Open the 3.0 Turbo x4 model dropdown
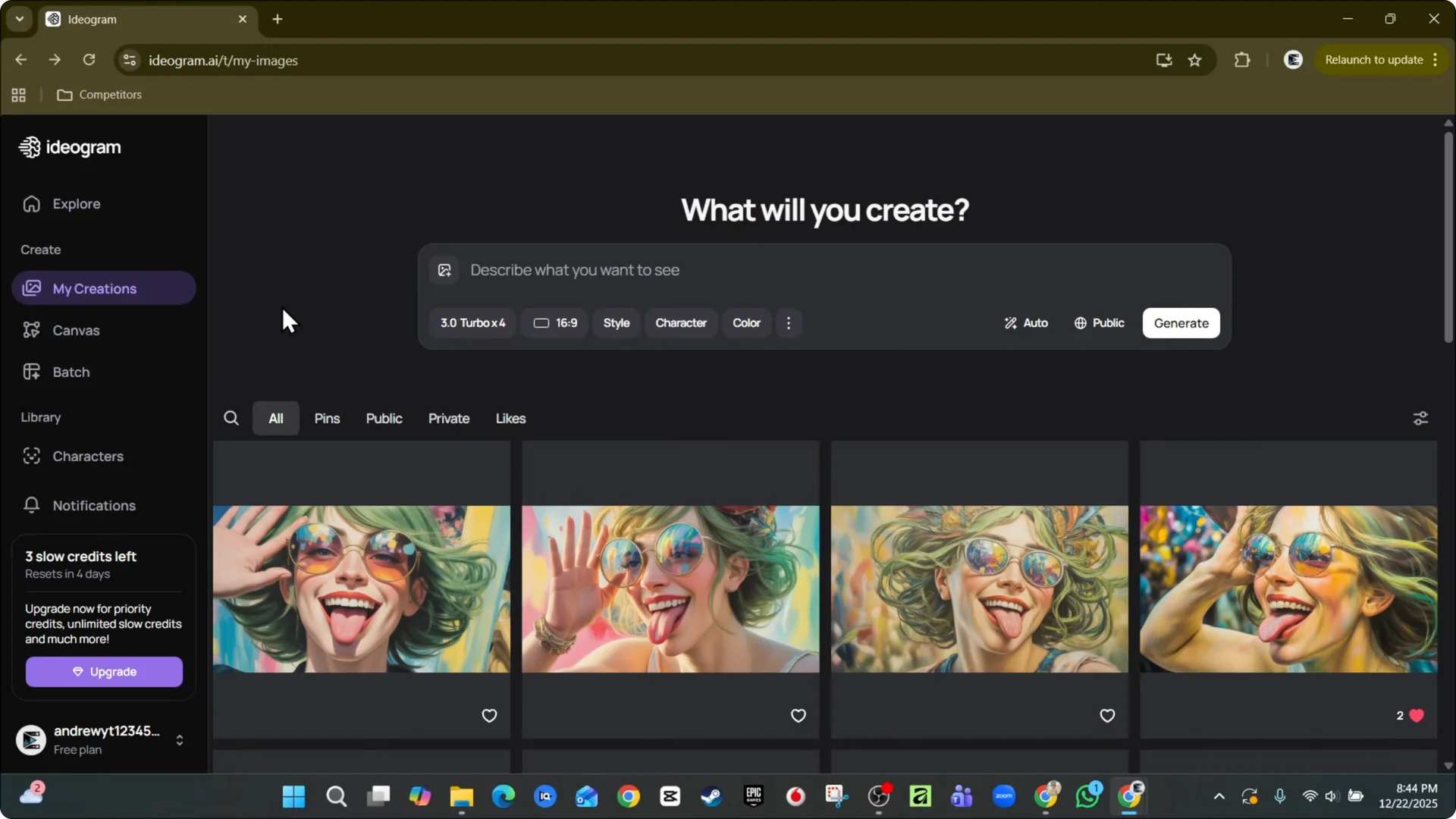1456x819 pixels. tap(472, 323)
